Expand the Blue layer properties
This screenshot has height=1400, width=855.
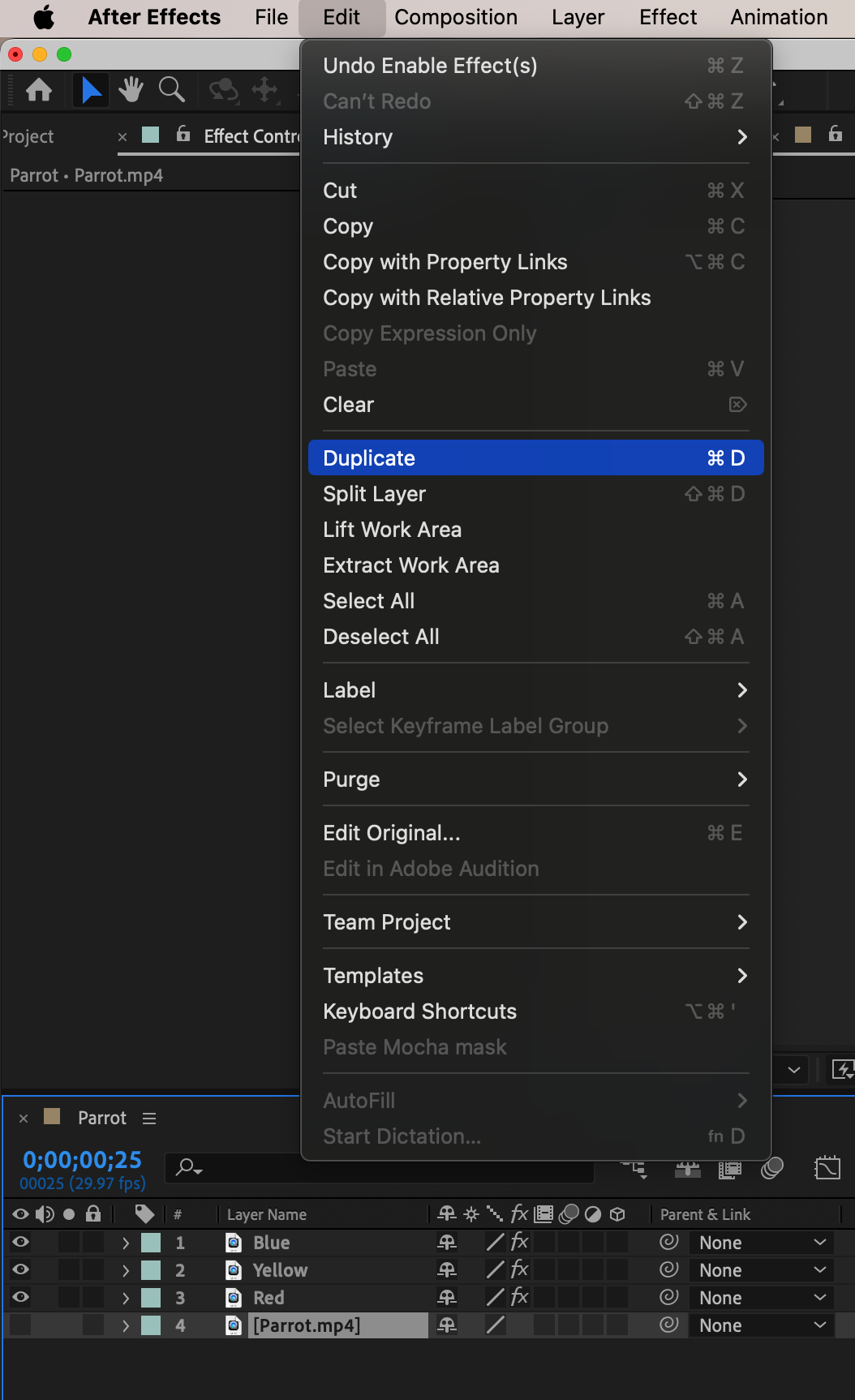coord(125,1242)
